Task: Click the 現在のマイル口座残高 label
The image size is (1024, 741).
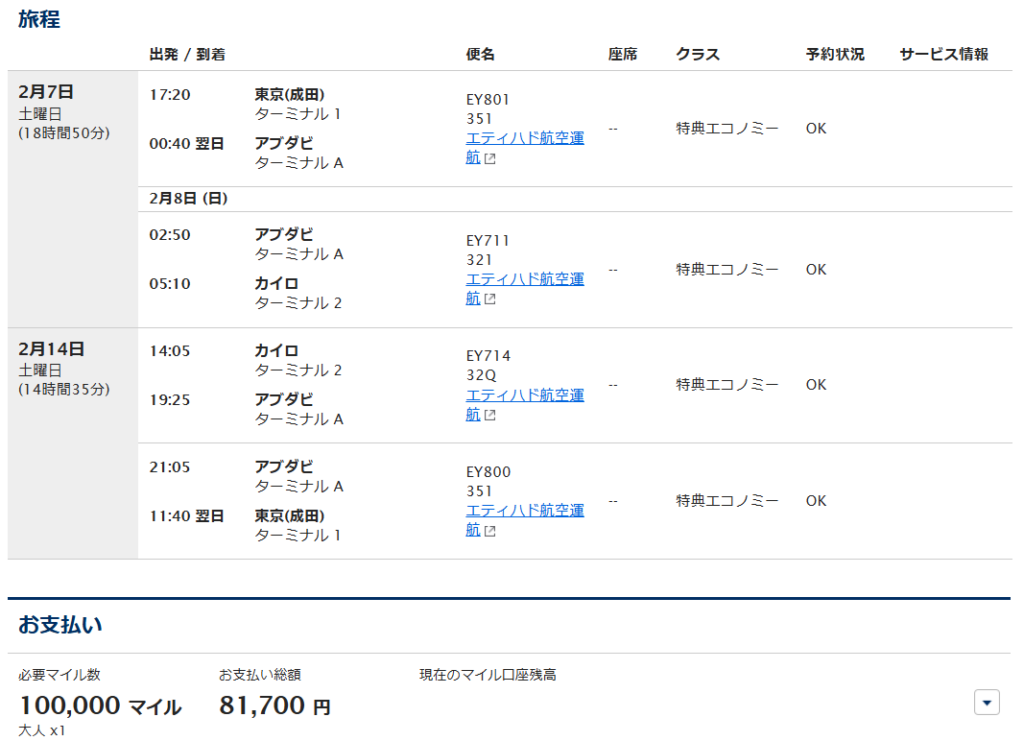Action: coord(487,675)
